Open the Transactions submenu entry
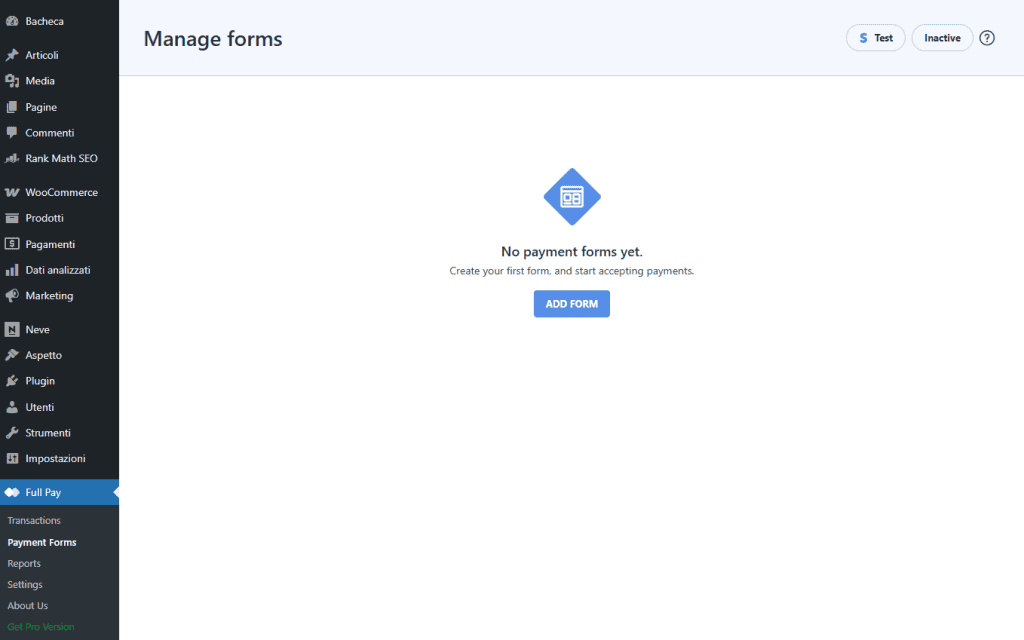This screenshot has width=1024, height=640. 33,520
